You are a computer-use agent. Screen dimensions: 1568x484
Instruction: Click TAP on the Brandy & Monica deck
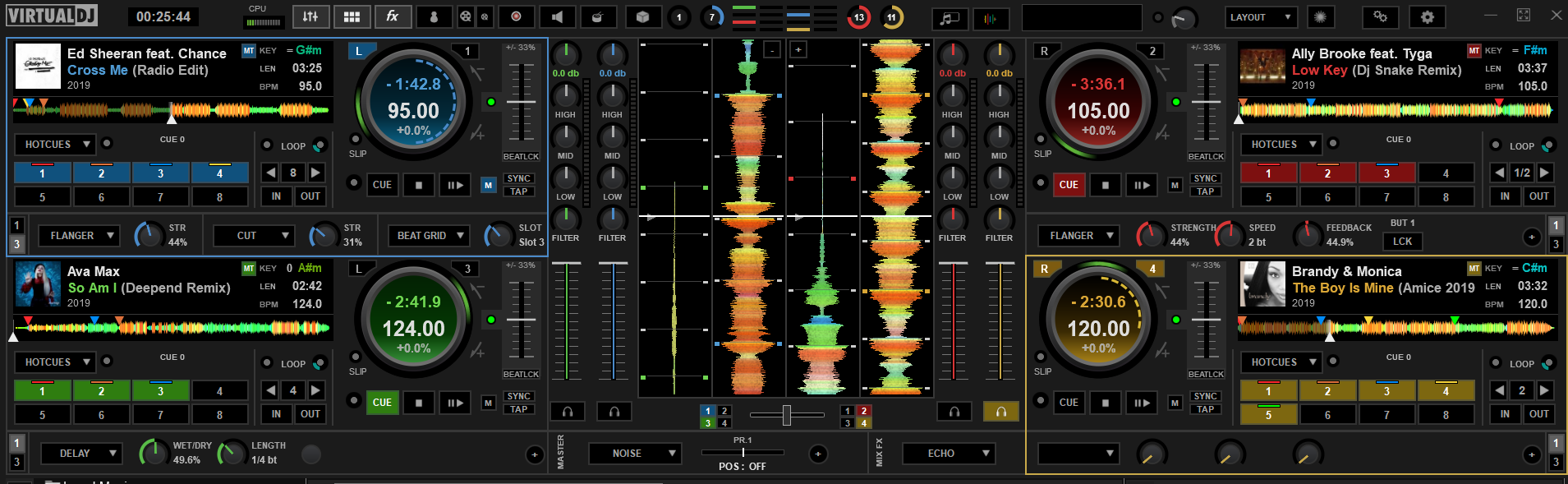click(x=1205, y=409)
